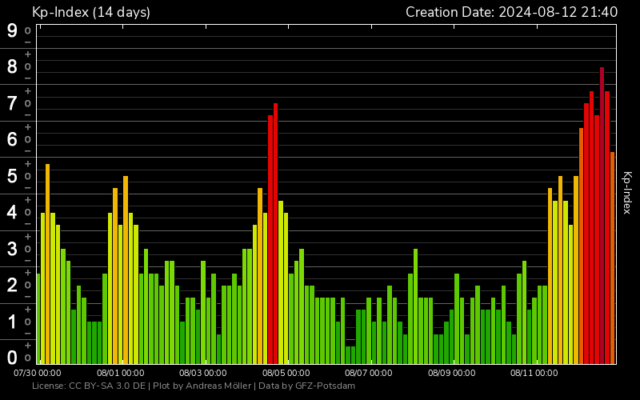640x400 pixels.
Task: Click the y-axis label 9
Action: [x=12, y=30]
